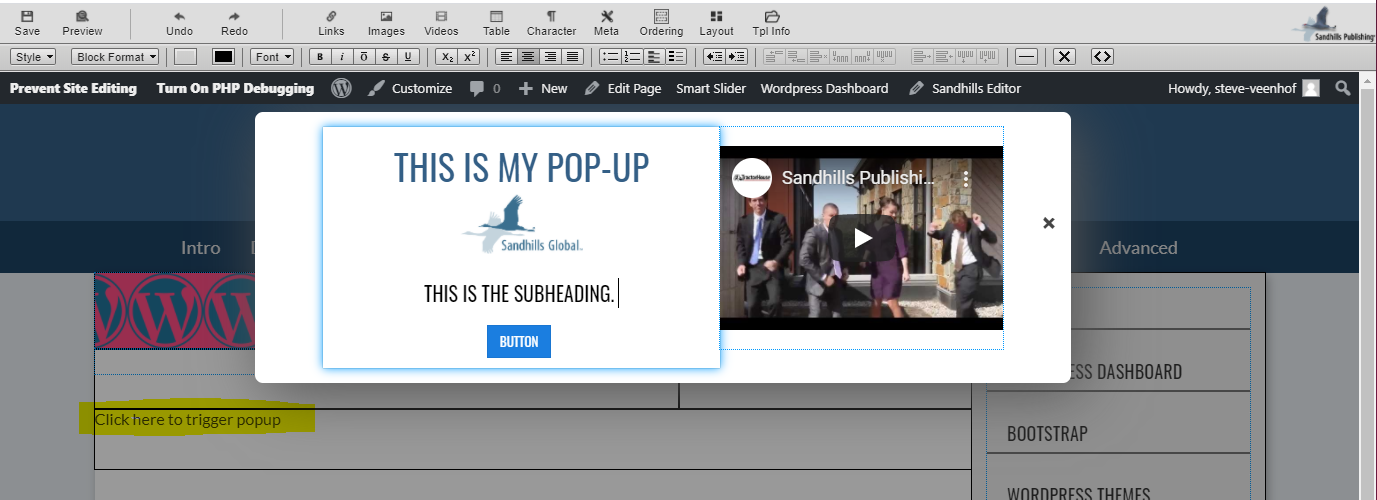The image size is (1377, 500).
Task: Toggle underline formatting
Action: pyautogui.click(x=408, y=57)
